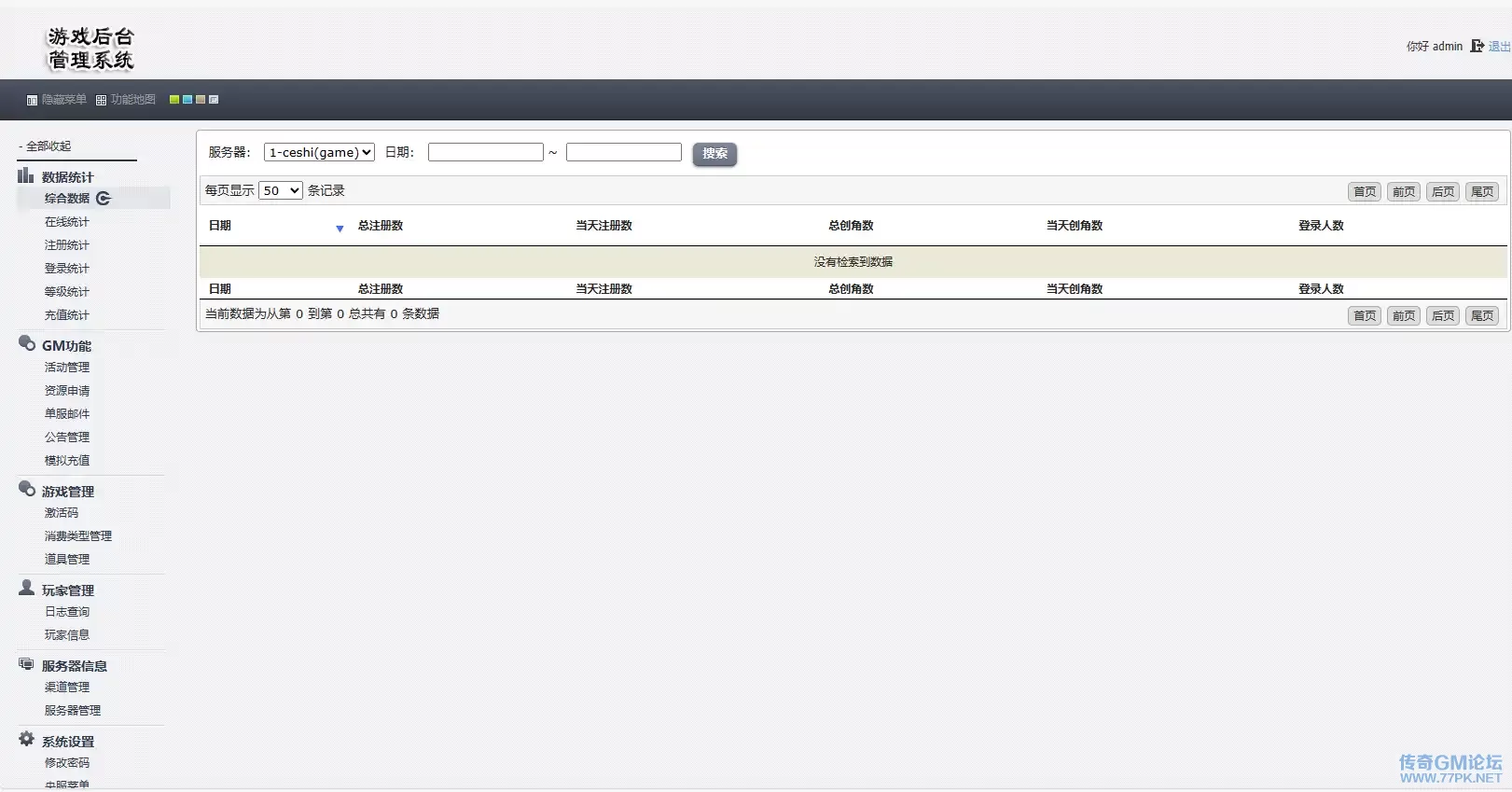Click the 退出 logout icon
This screenshot has width=1512, height=792.
(x=1477, y=46)
